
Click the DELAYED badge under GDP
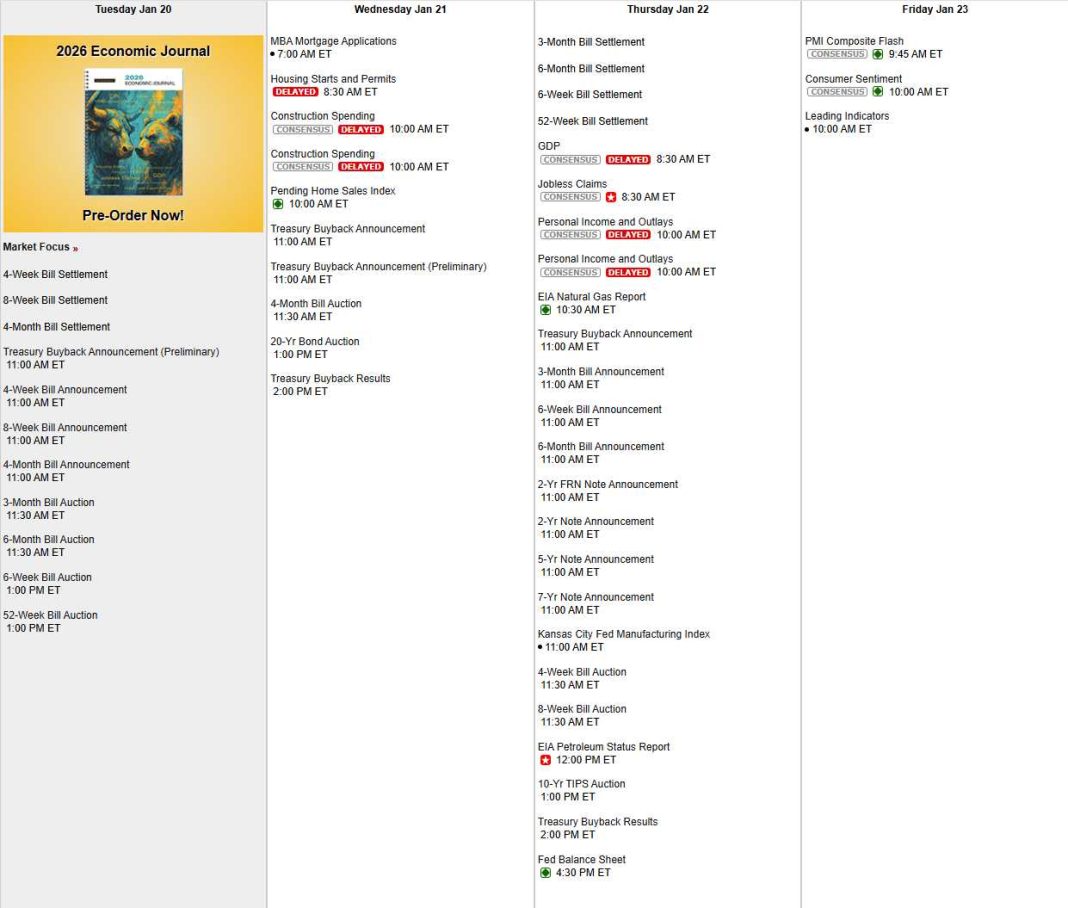tap(628, 160)
